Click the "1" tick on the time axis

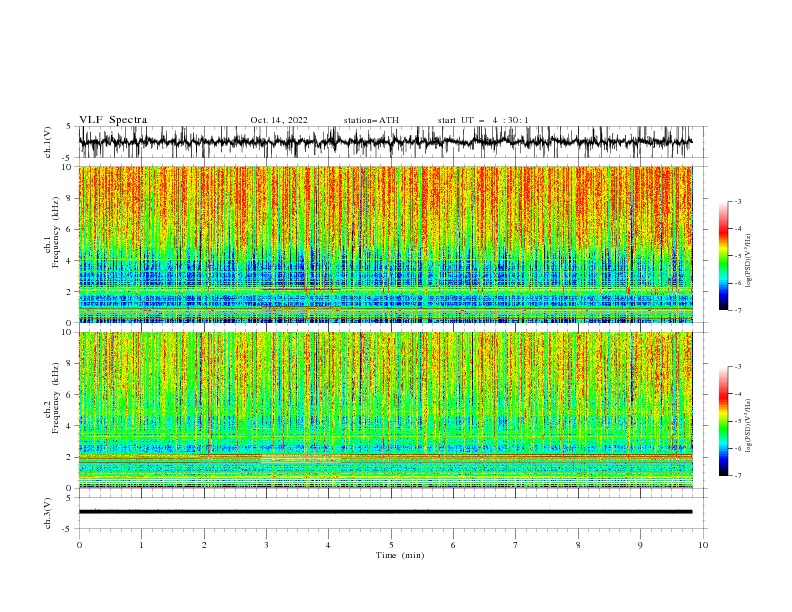click(x=141, y=545)
